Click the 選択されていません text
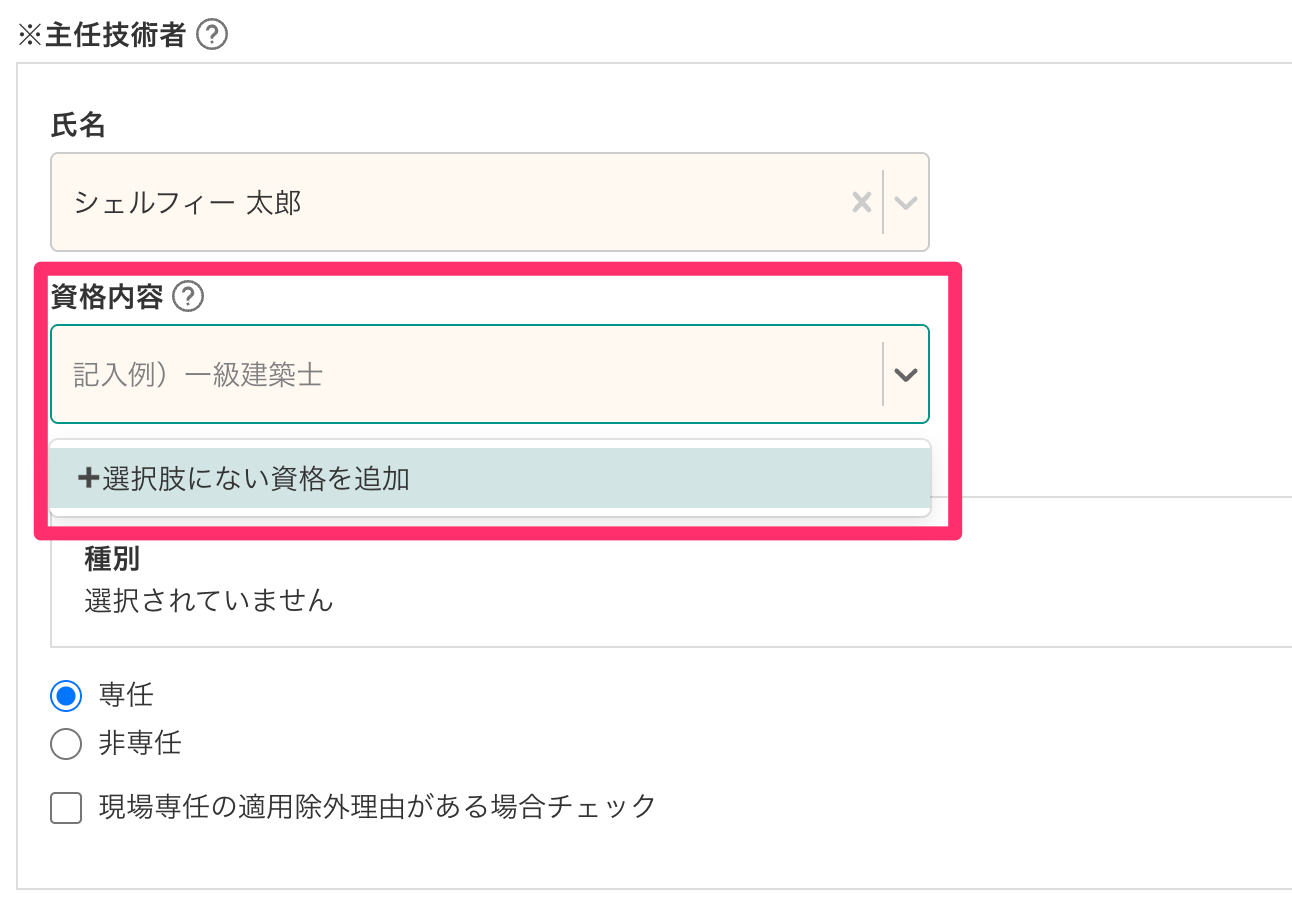Image resolution: width=1292 pixels, height=906 pixels. (209, 601)
